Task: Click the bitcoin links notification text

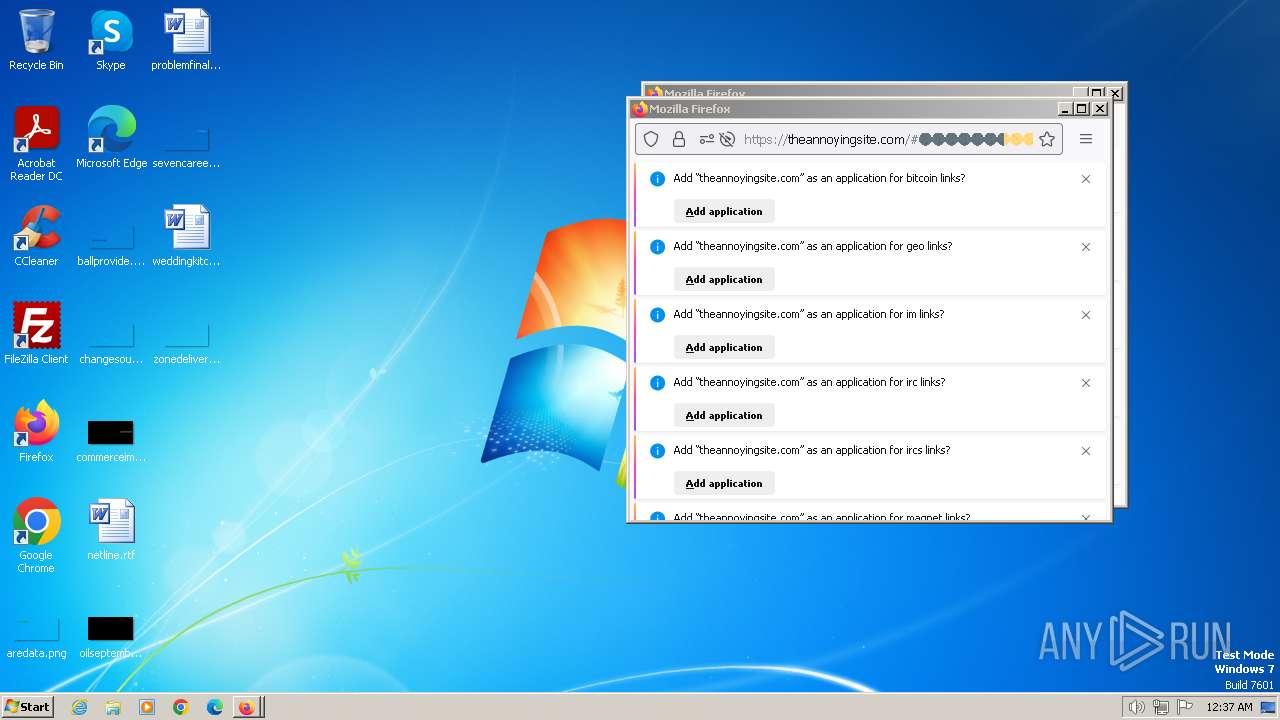Action: 819,178
